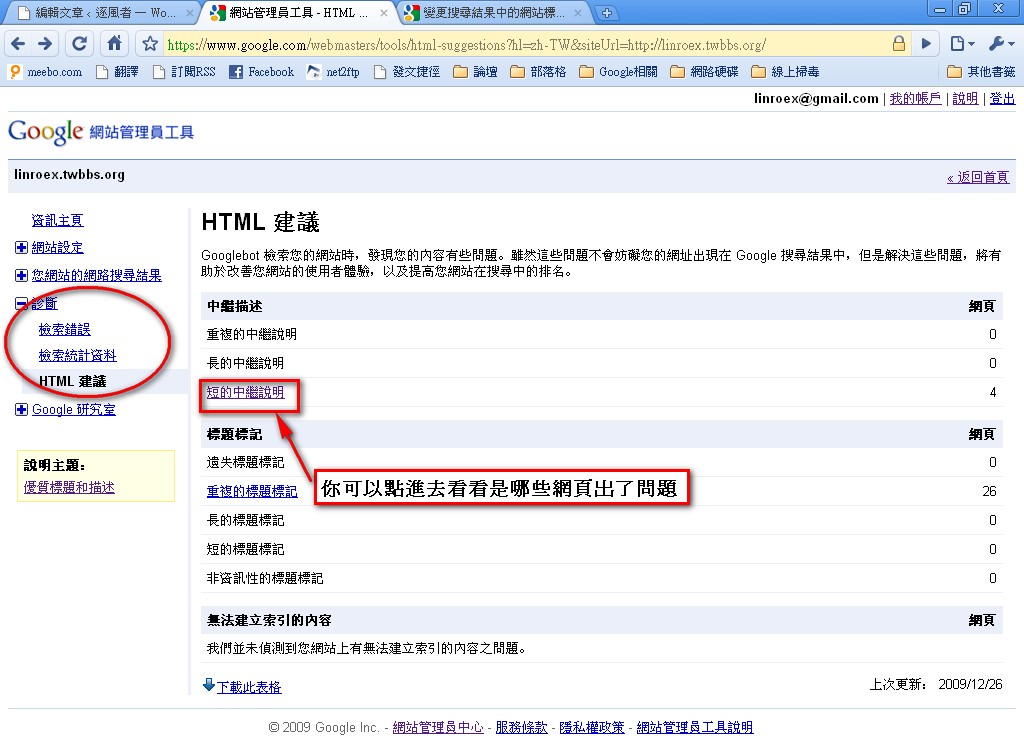1024x738 pixels.
Task: Open the 論壇 bookmarks folder
Action: click(x=475, y=72)
